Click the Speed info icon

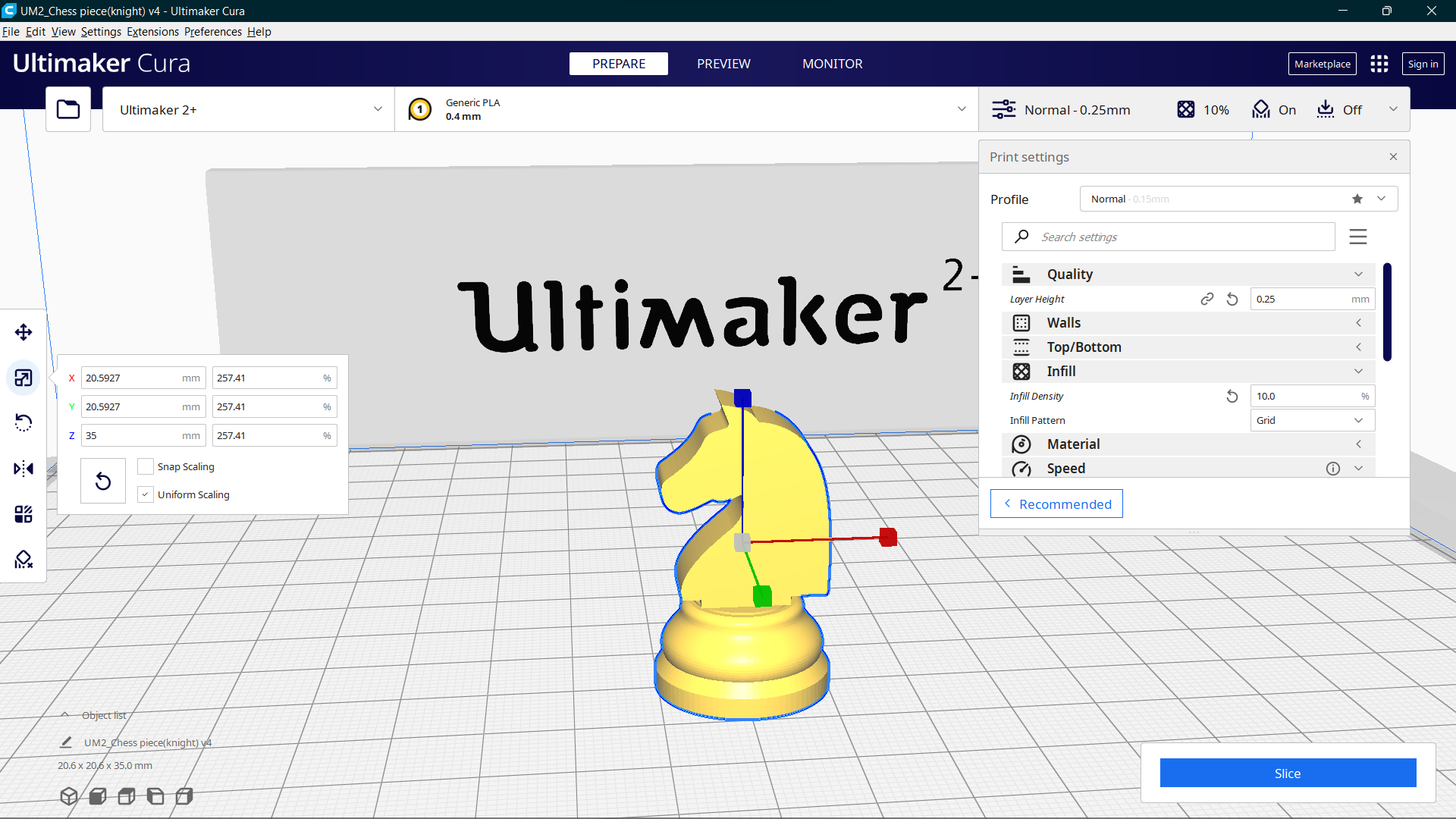[x=1333, y=469]
